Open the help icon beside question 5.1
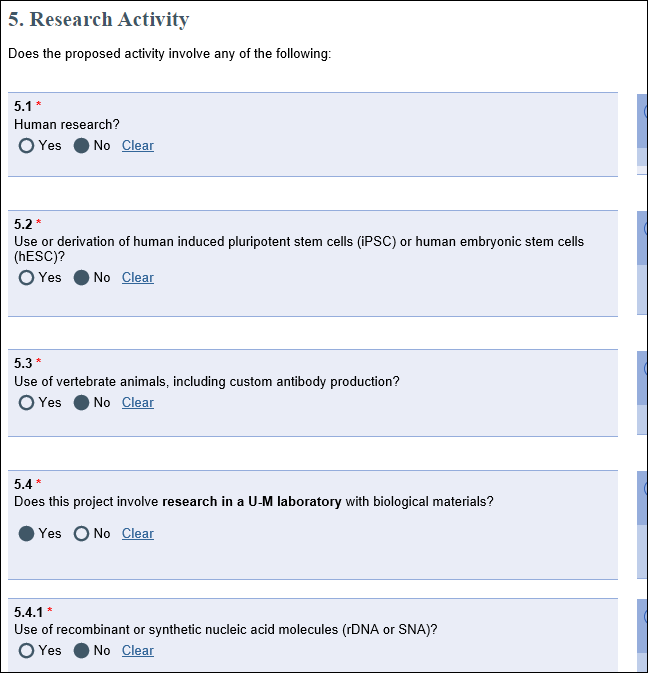The height and width of the screenshot is (673, 648). tap(645, 112)
